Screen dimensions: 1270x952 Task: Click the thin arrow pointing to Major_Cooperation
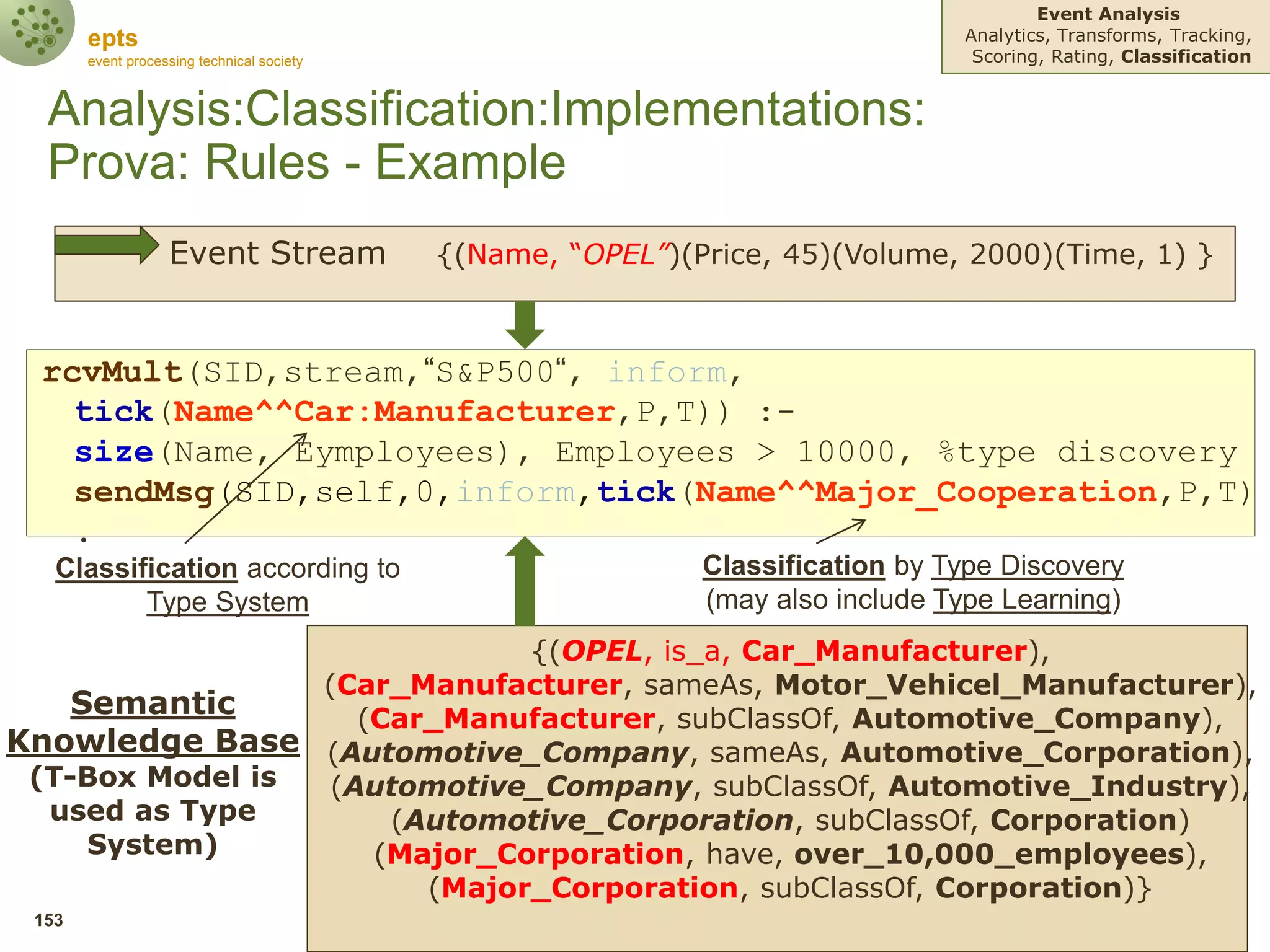click(841, 531)
